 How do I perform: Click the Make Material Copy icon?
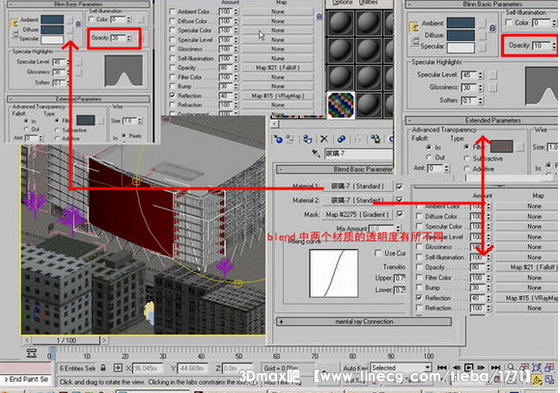341,139
